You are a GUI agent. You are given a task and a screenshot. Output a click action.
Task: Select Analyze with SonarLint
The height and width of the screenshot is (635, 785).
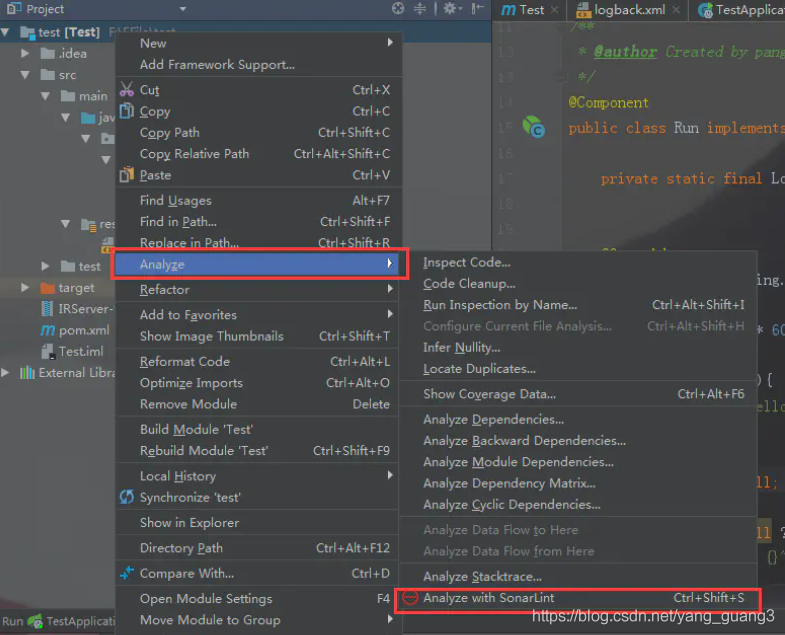578,598
